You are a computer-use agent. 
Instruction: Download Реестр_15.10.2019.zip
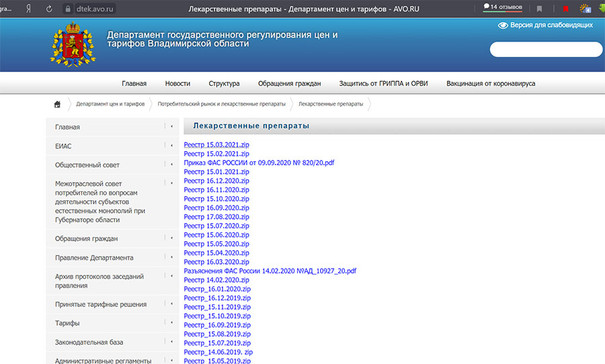click(x=217, y=316)
